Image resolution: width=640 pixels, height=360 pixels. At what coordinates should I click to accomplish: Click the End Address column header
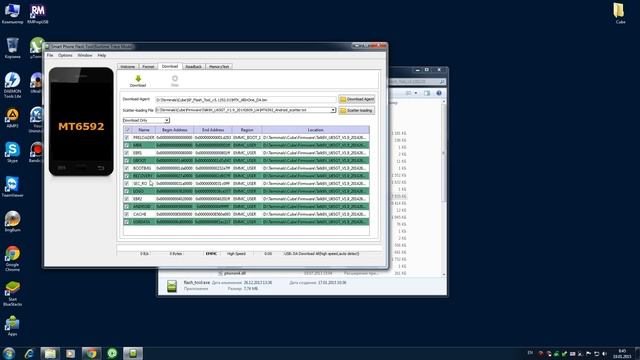pyautogui.click(x=213, y=130)
